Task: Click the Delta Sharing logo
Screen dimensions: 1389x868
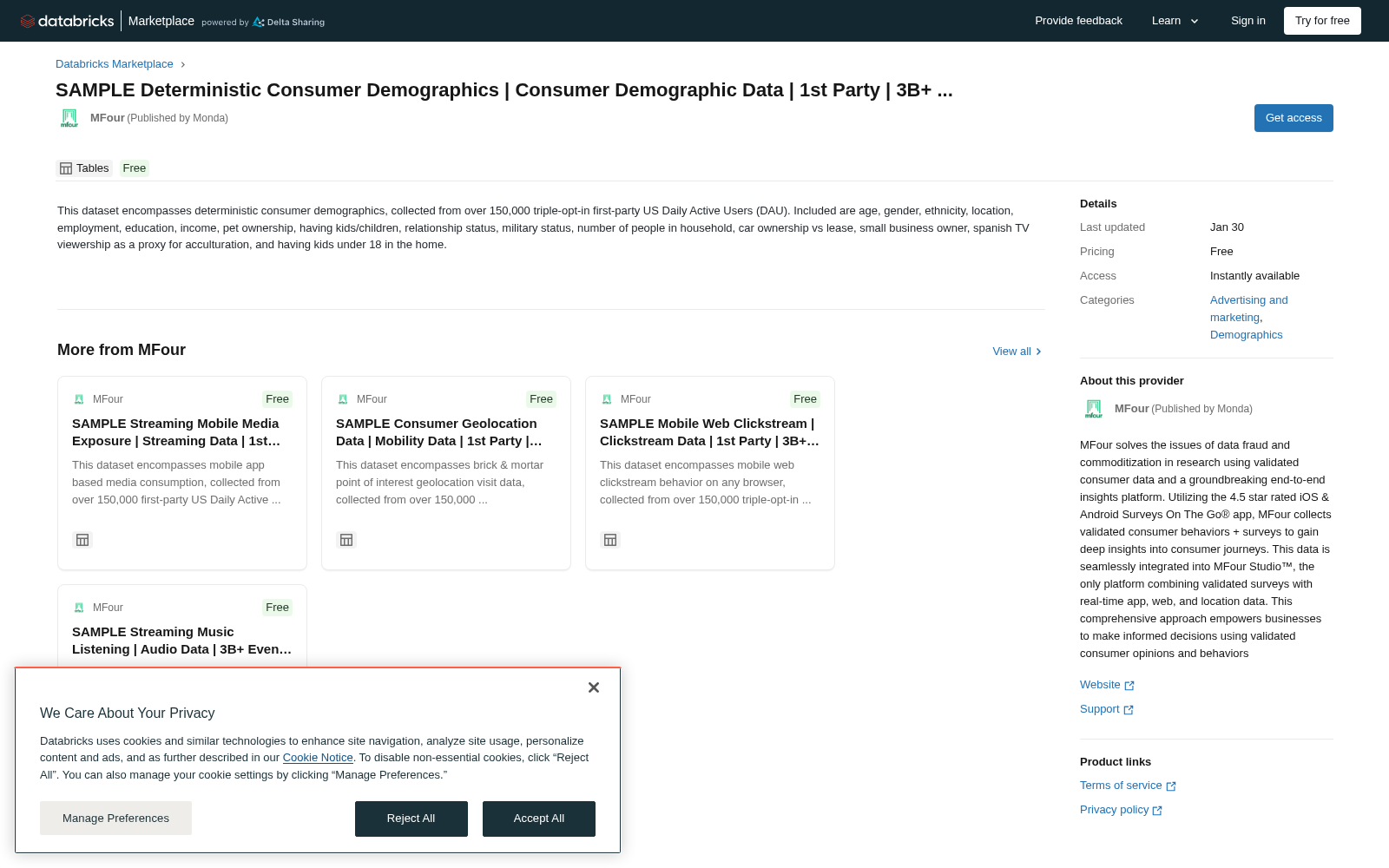Action: coord(289,22)
